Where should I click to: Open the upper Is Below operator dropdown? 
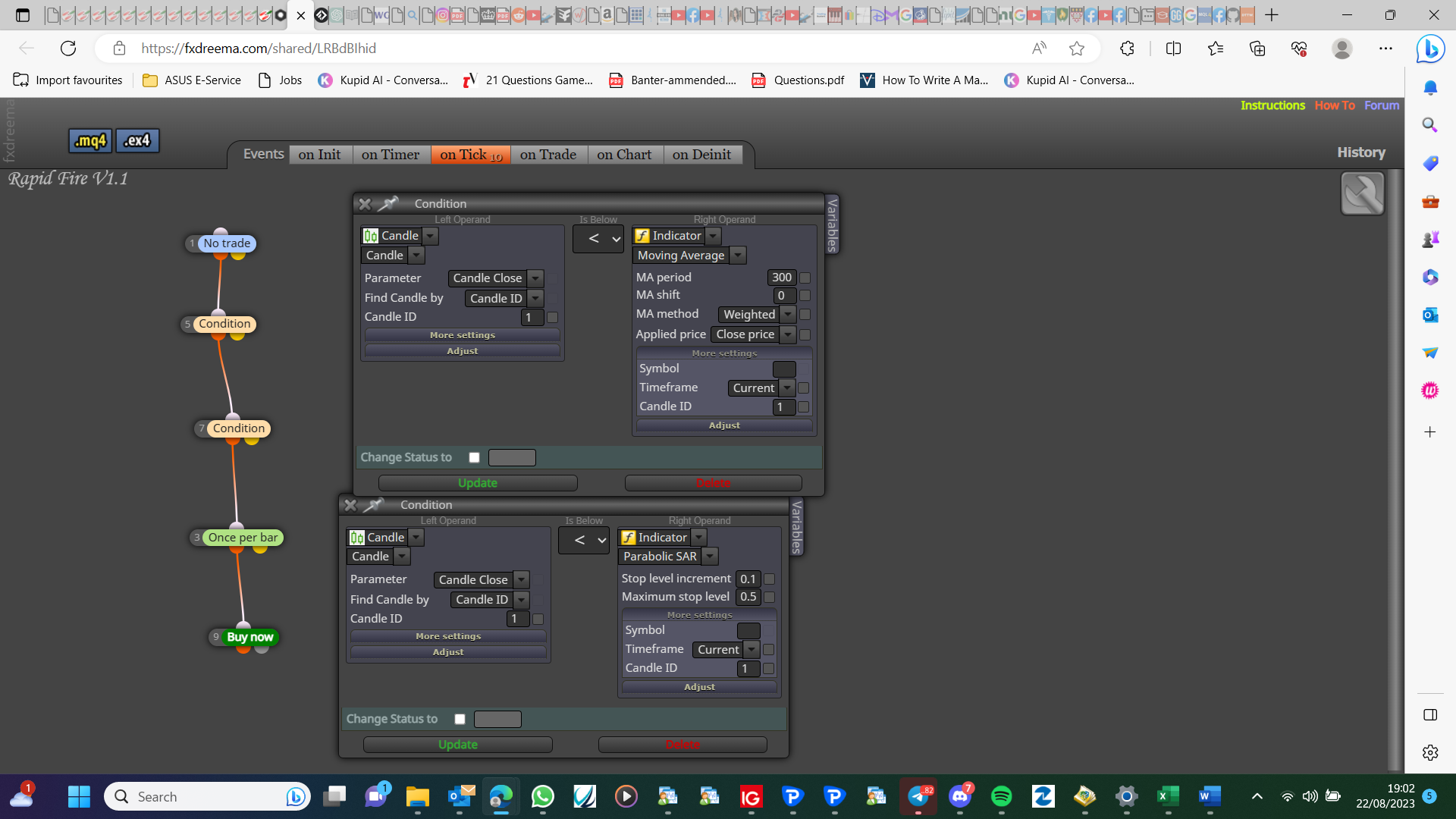pos(598,239)
